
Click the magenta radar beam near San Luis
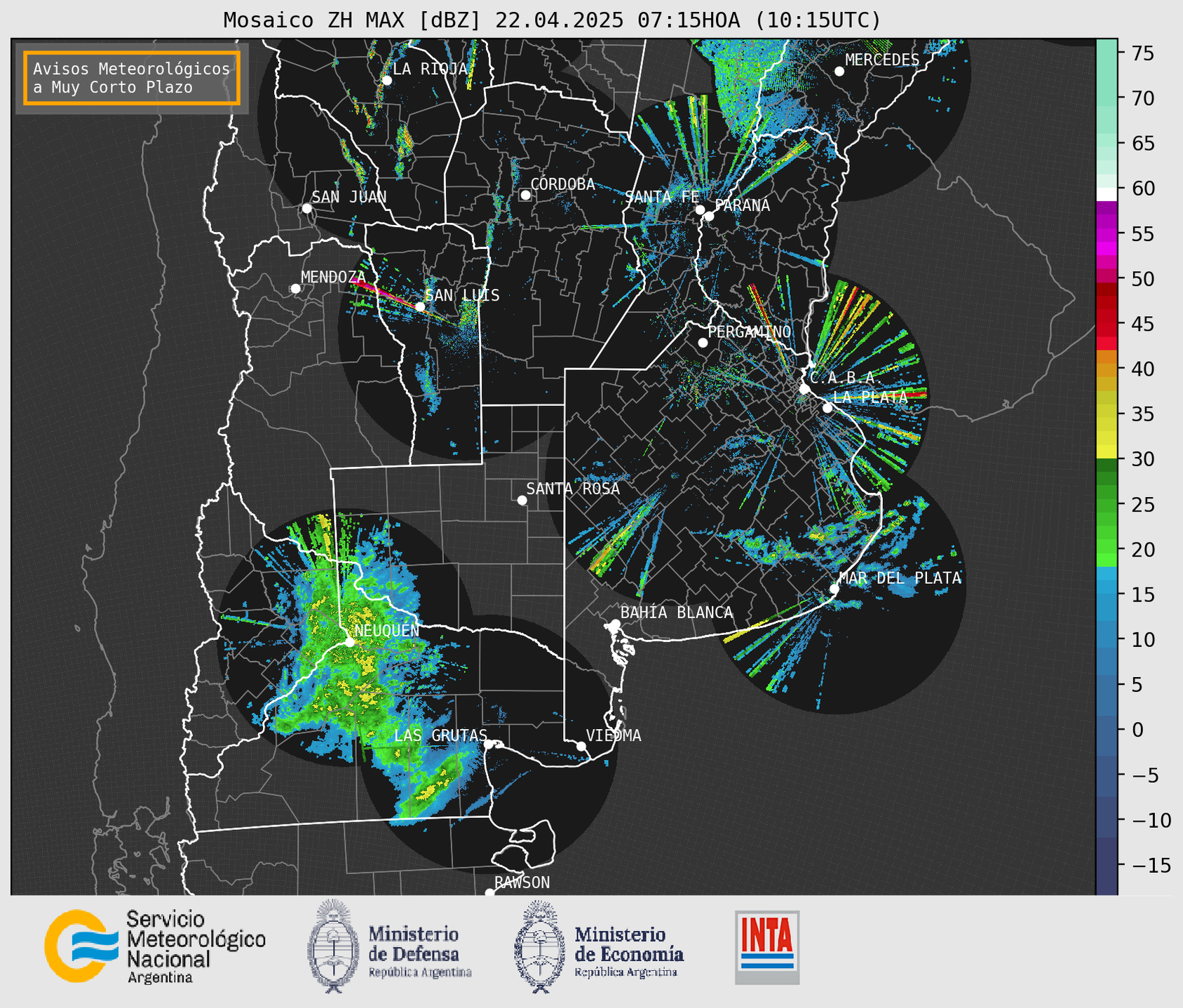tap(384, 292)
